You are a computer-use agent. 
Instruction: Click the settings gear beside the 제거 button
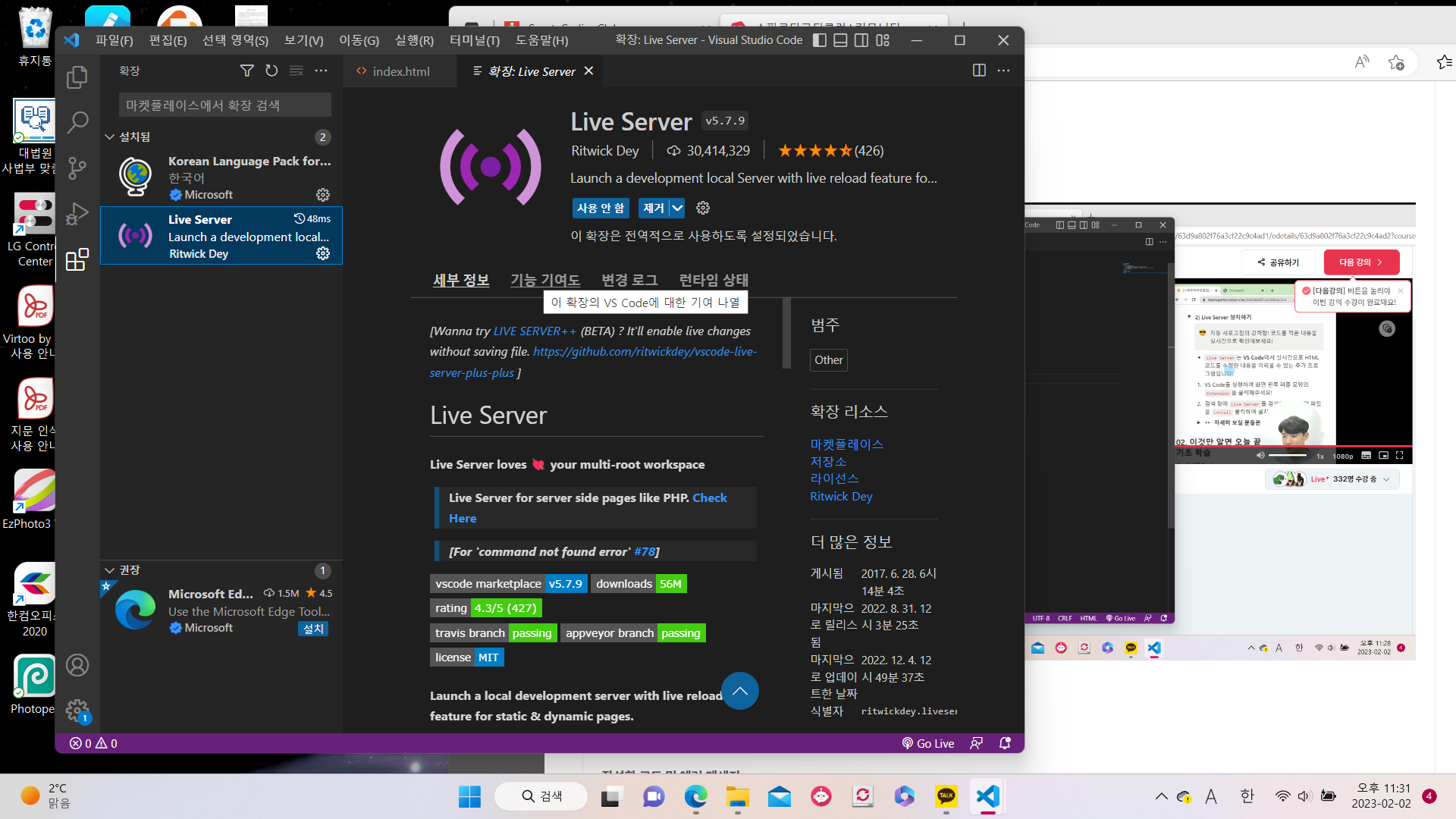tap(703, 208)
